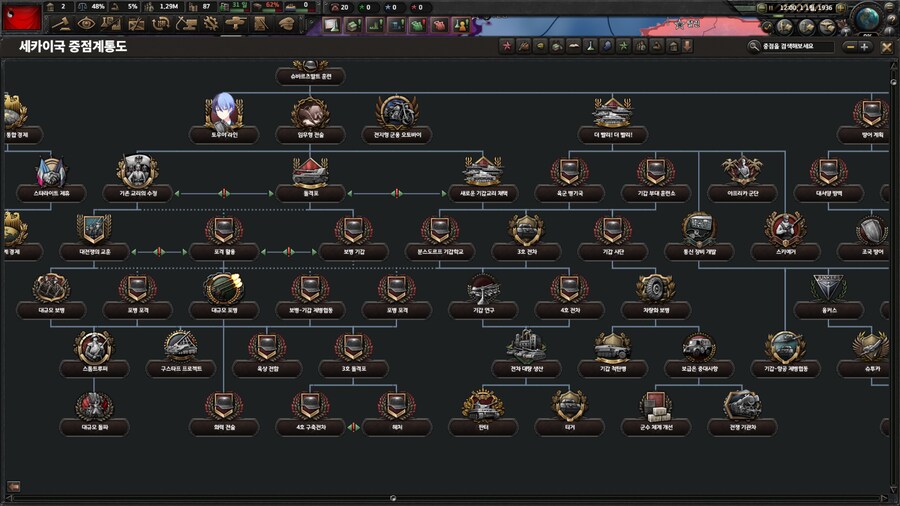The width and height of the screenshot is (900, 506).
Task: Open the country flag overview
Action: 22,15
